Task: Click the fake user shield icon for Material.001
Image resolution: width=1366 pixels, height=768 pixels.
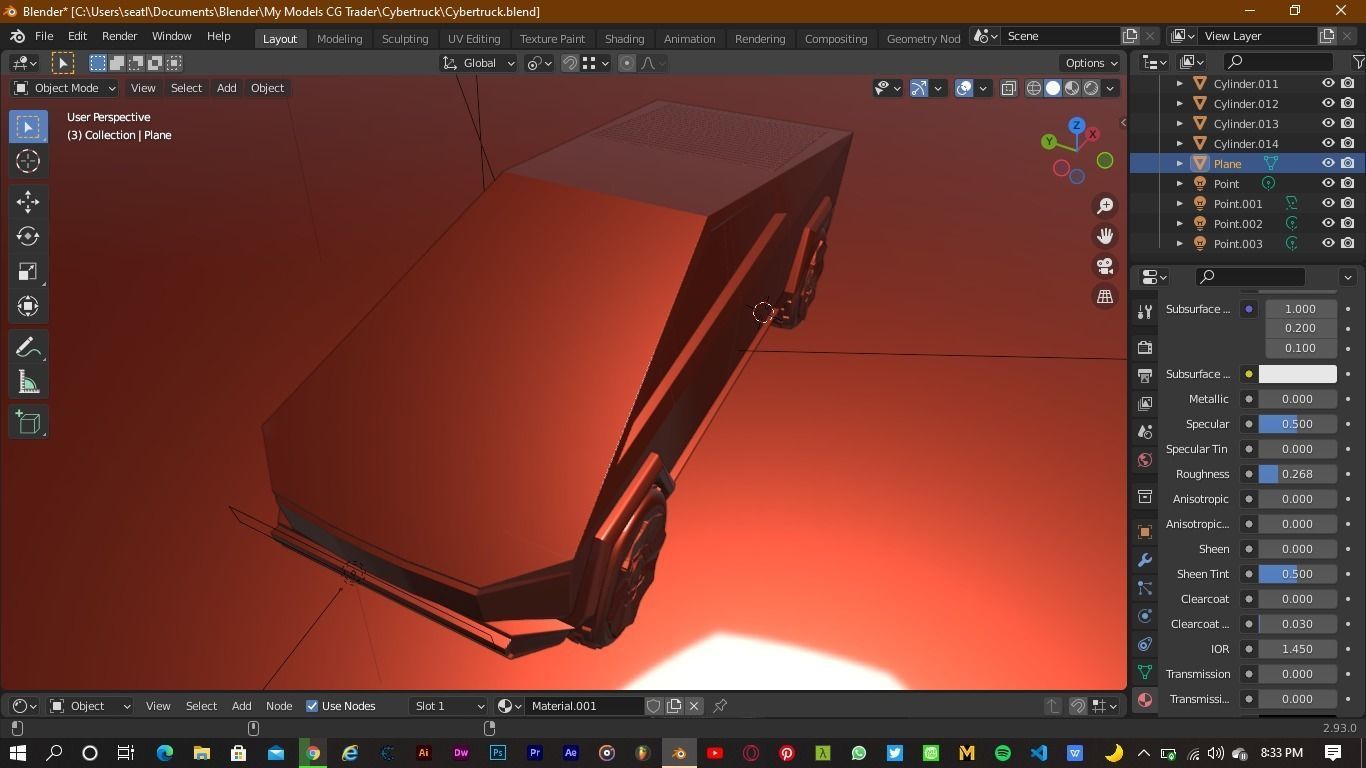Action: (654, 706)
